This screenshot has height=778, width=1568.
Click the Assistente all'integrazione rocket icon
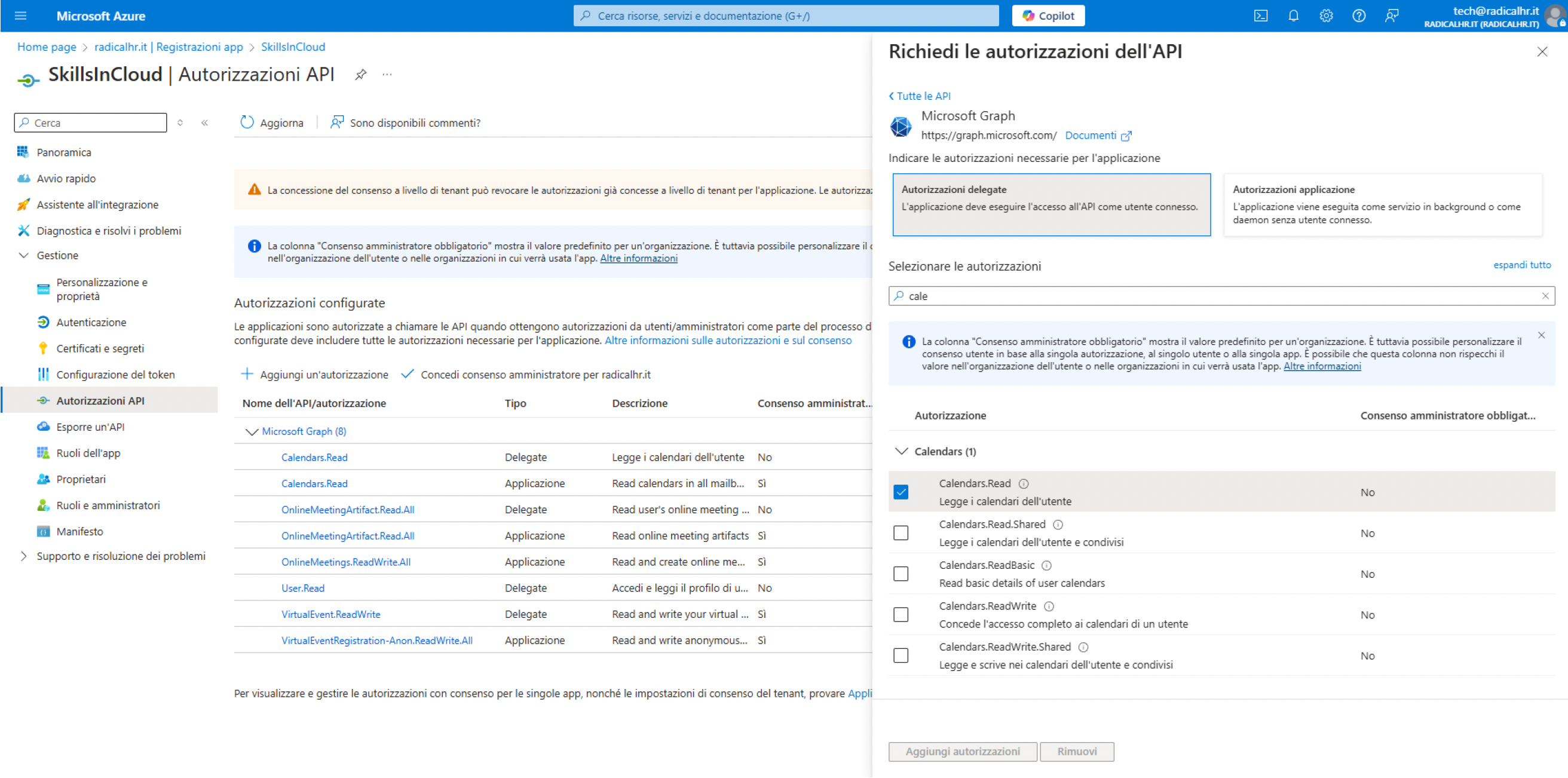23,204
